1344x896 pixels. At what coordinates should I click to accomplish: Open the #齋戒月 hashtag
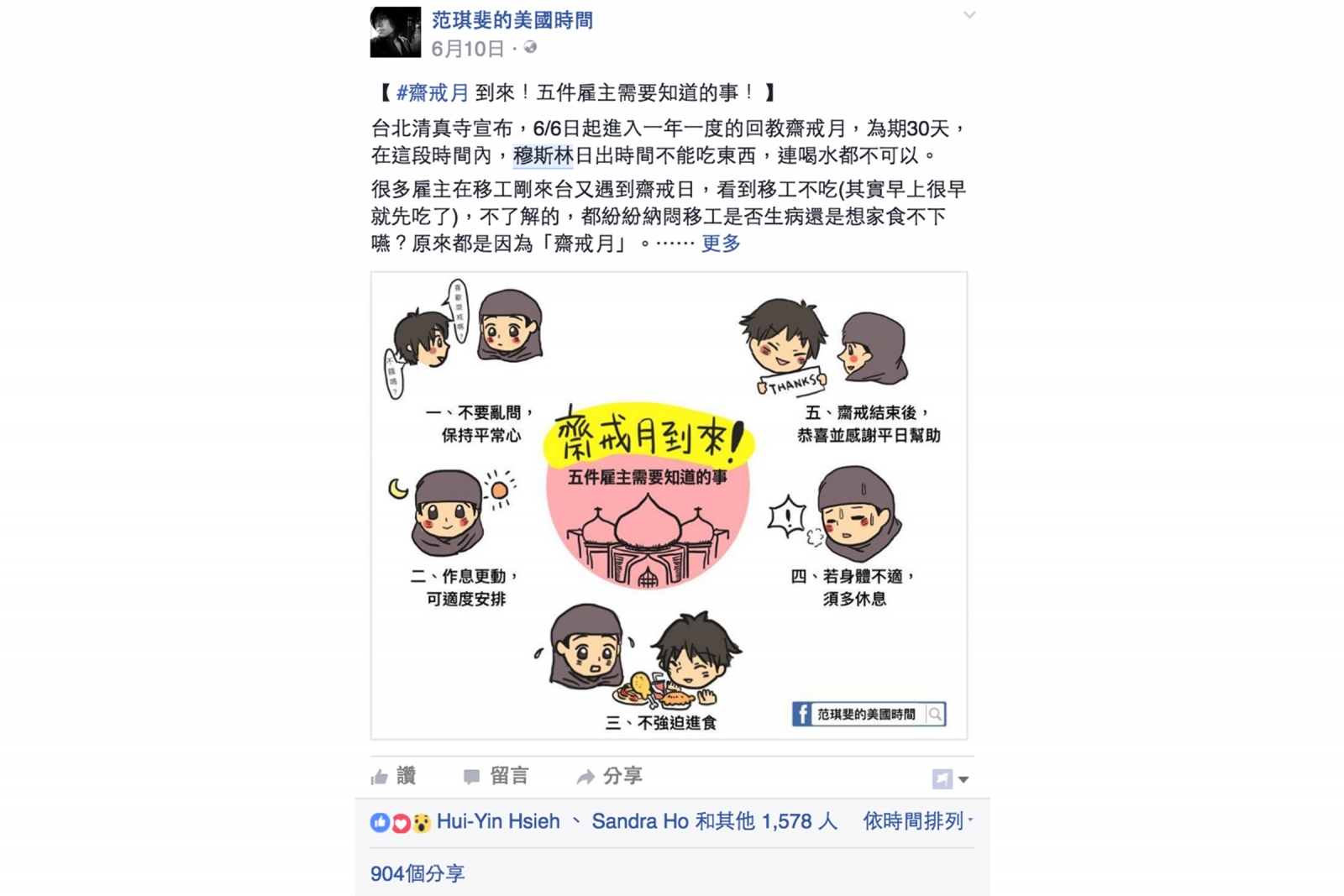(433, 92)
